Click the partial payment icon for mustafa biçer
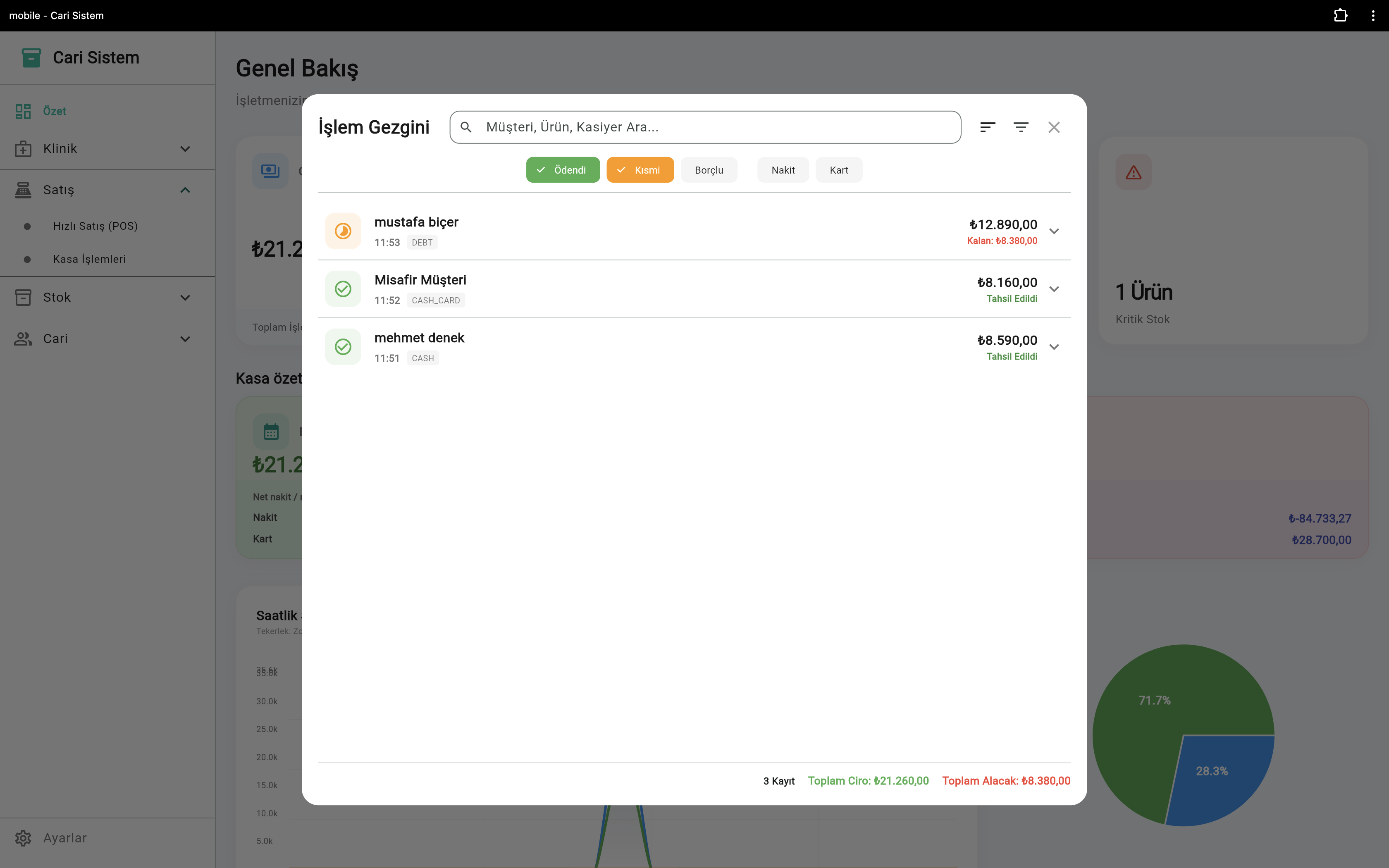Viewport: 1389px width, 868px height. [343, 231]
